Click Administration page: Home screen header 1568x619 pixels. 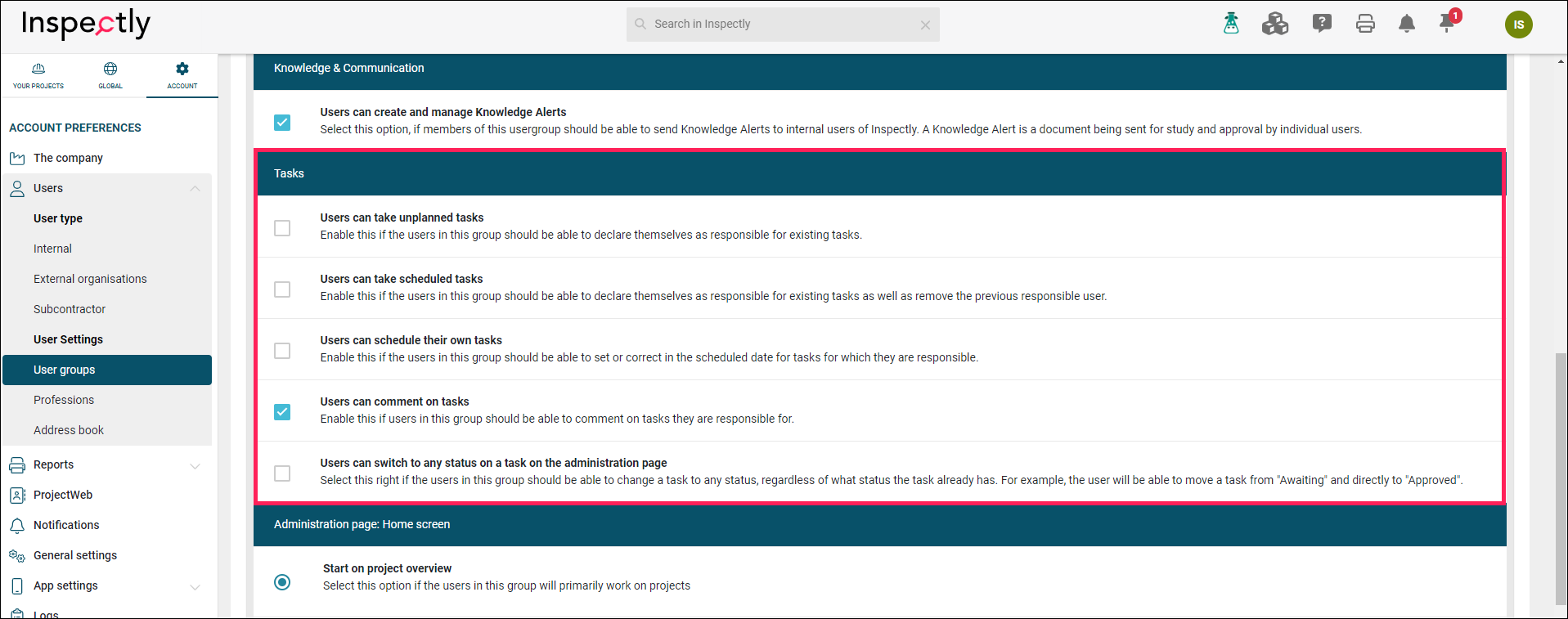point(879,524)
